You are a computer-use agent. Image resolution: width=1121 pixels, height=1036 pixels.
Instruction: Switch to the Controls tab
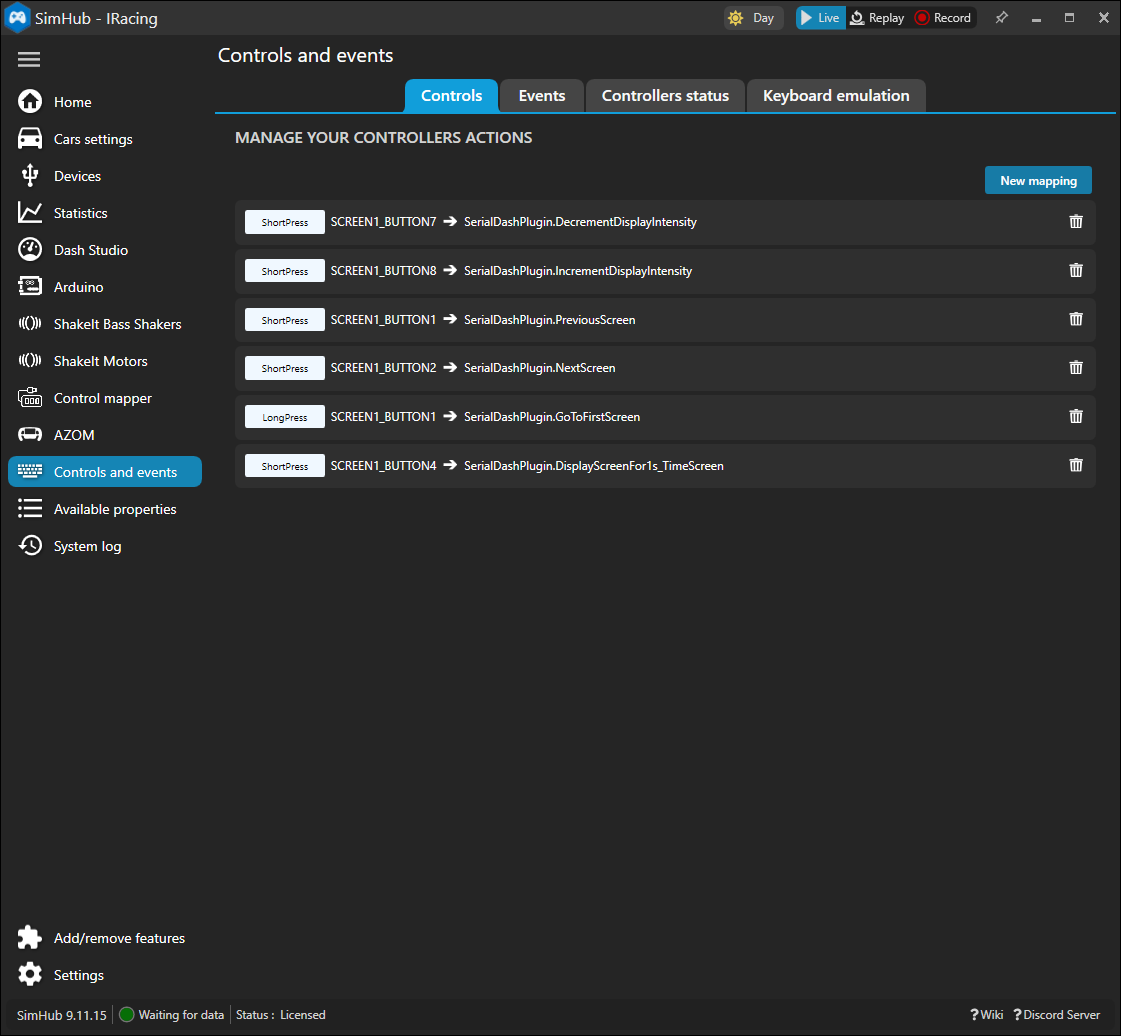[x=451, y=96]
